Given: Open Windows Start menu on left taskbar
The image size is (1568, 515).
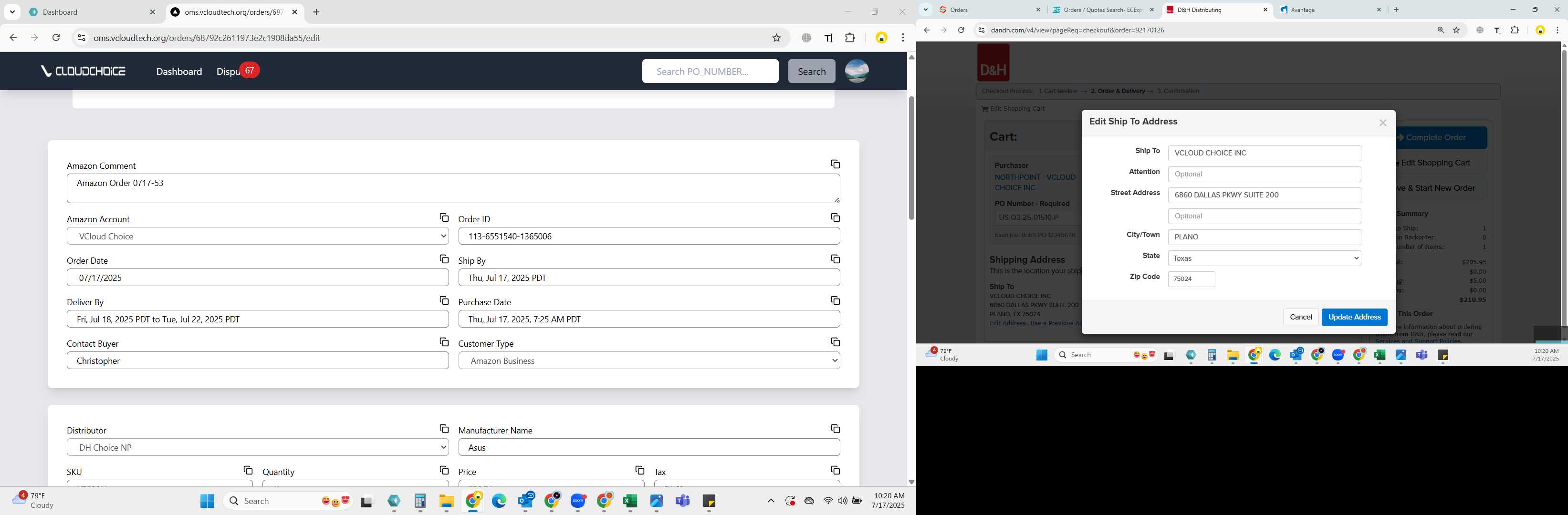Looking at the screenshot, I should click(207, 500).
